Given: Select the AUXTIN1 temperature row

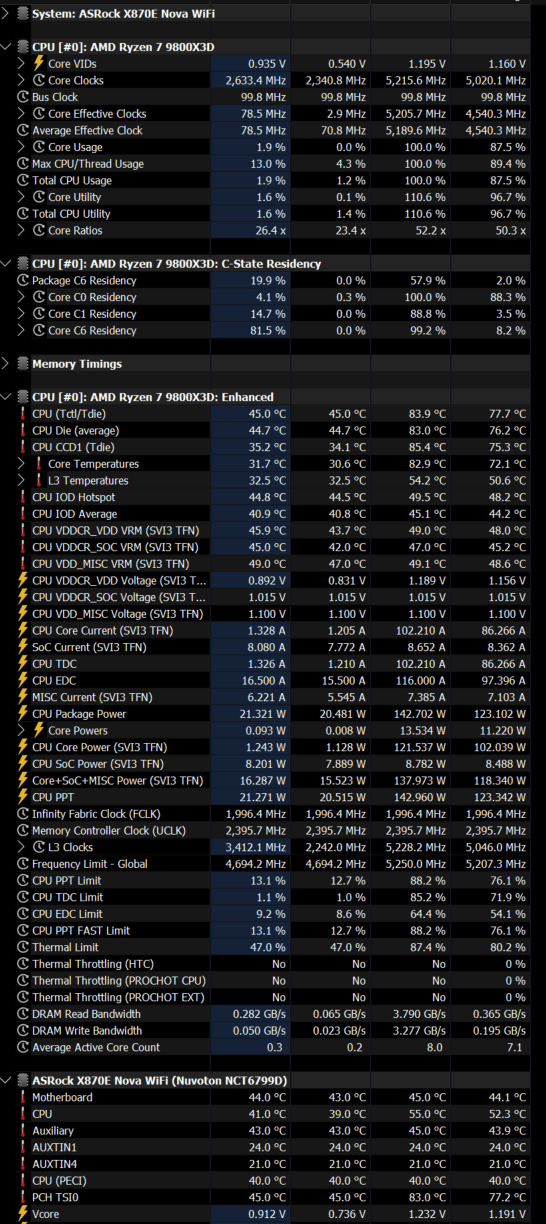Looking at the screenshot, I should (273, 1147).
